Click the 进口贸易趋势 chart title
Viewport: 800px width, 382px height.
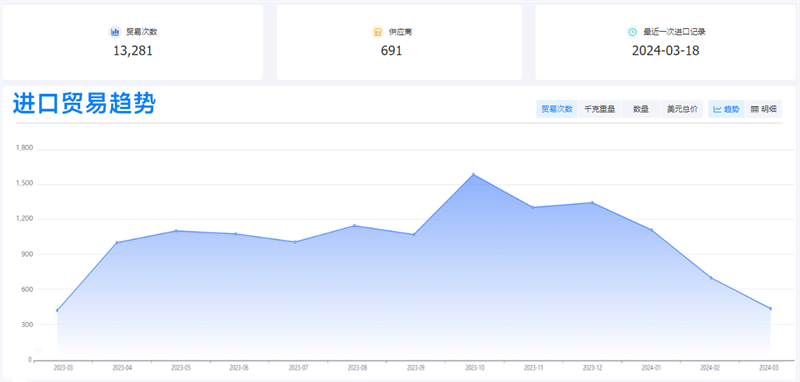pyautogui.click(x=84, y=104)
